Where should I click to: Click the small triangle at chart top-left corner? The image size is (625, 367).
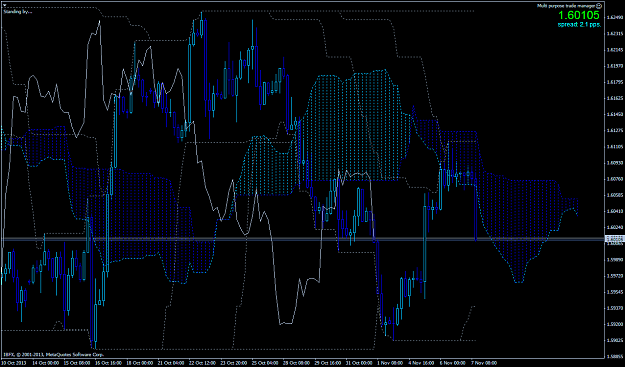click(5, 6)
